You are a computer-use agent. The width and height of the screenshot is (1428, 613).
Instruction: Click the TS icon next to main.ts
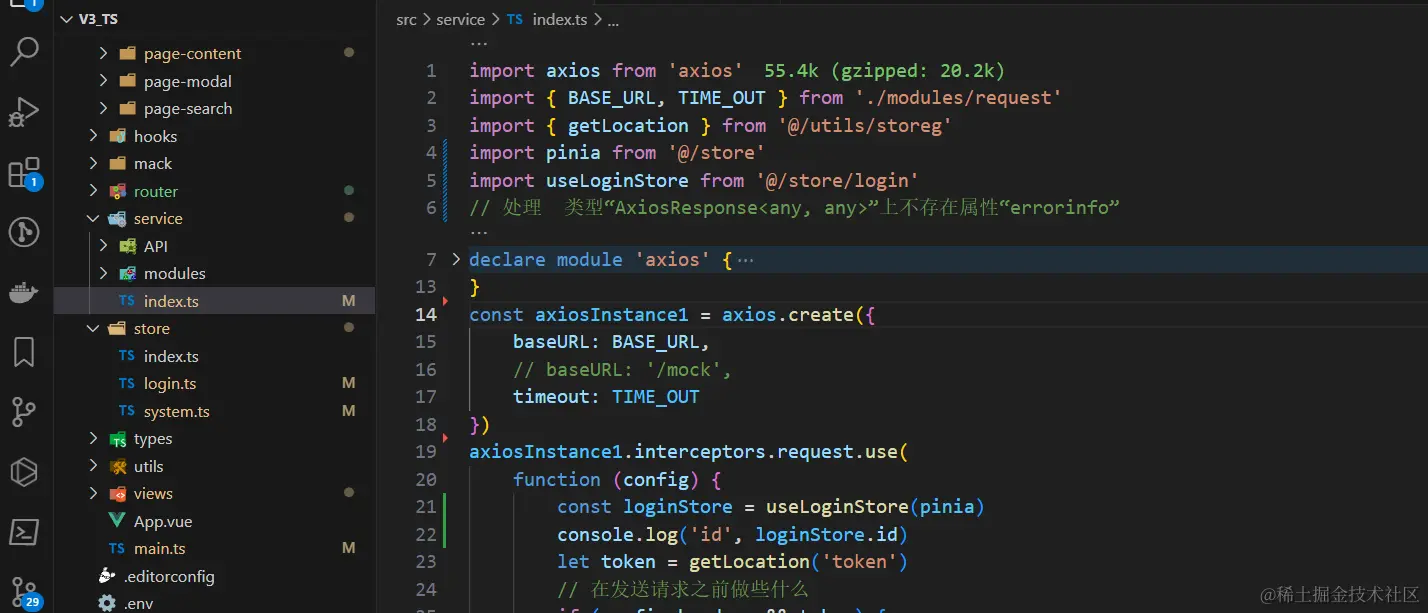pyautogui.click(x=117, y=549)
